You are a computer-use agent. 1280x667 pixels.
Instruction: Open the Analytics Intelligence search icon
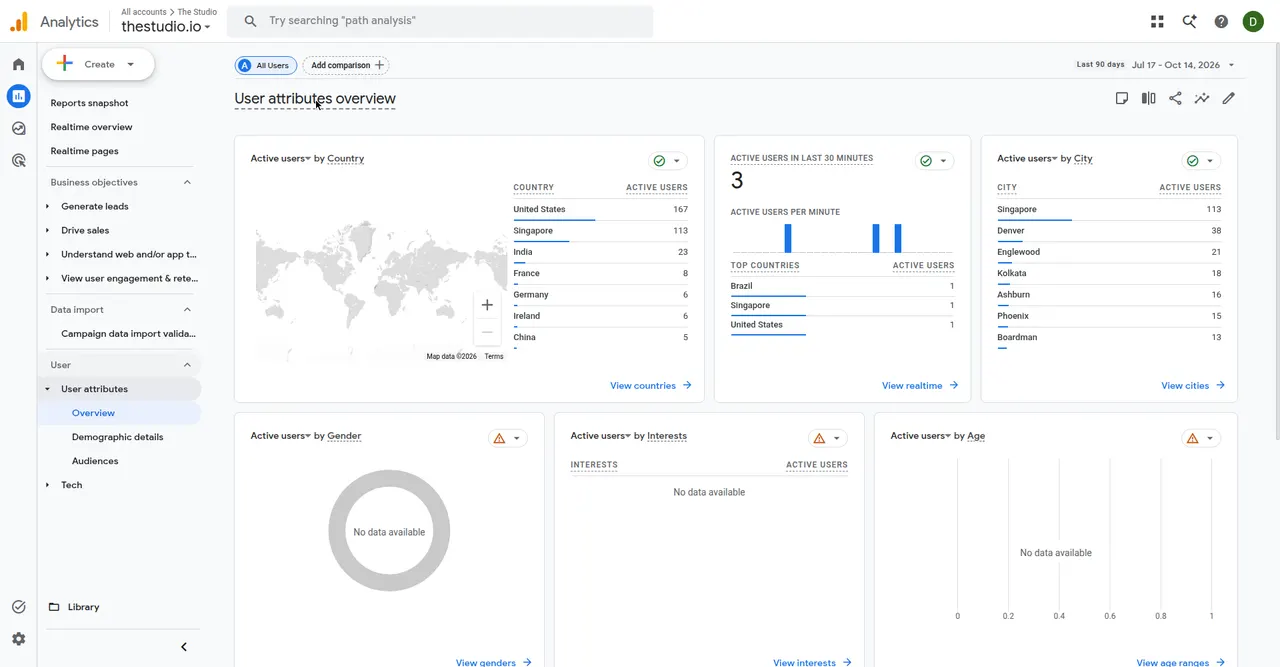pos(1189,21)
